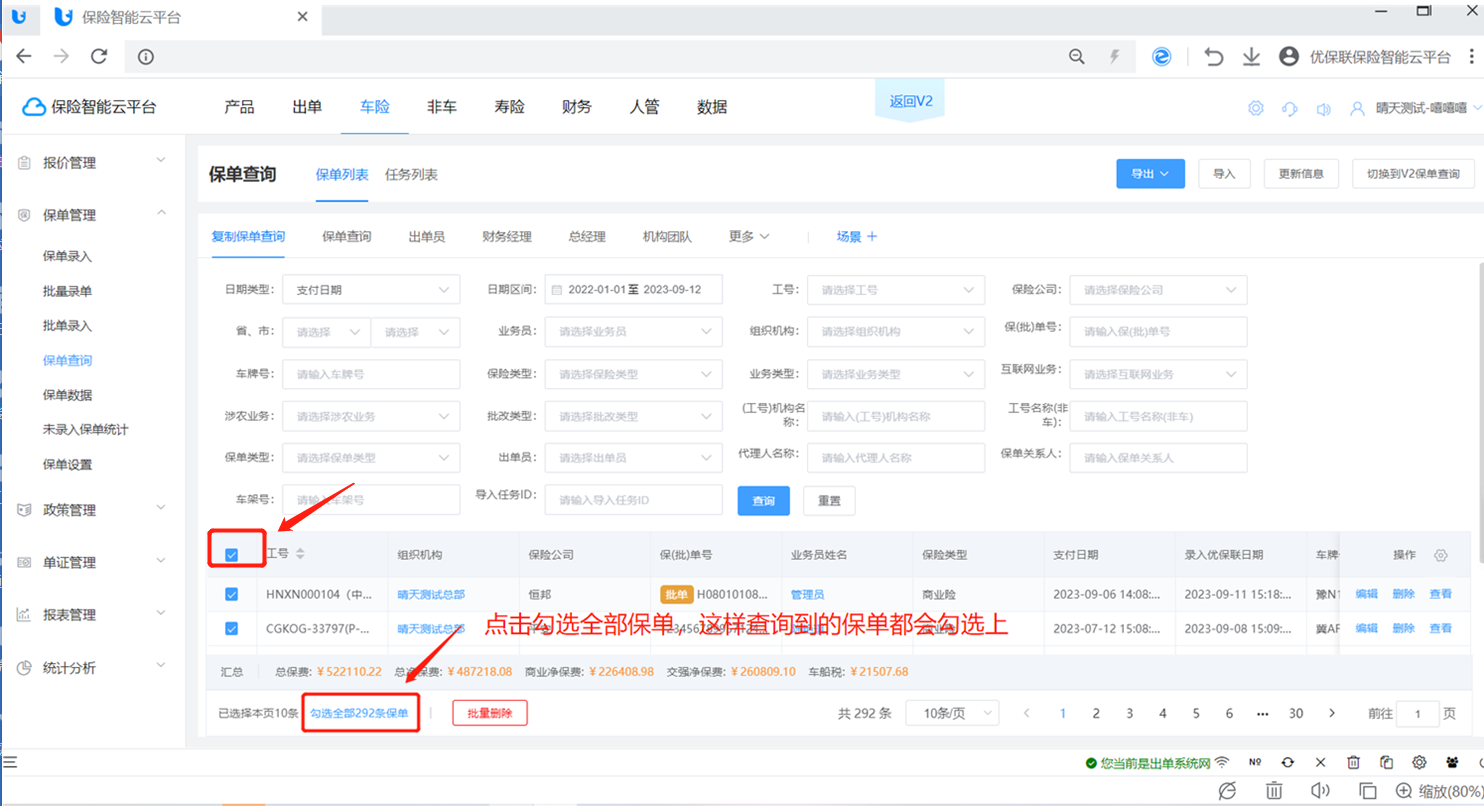Open the 日期区间 date range field
Screen dimensions: 1484x806
(x=634, y=290)
